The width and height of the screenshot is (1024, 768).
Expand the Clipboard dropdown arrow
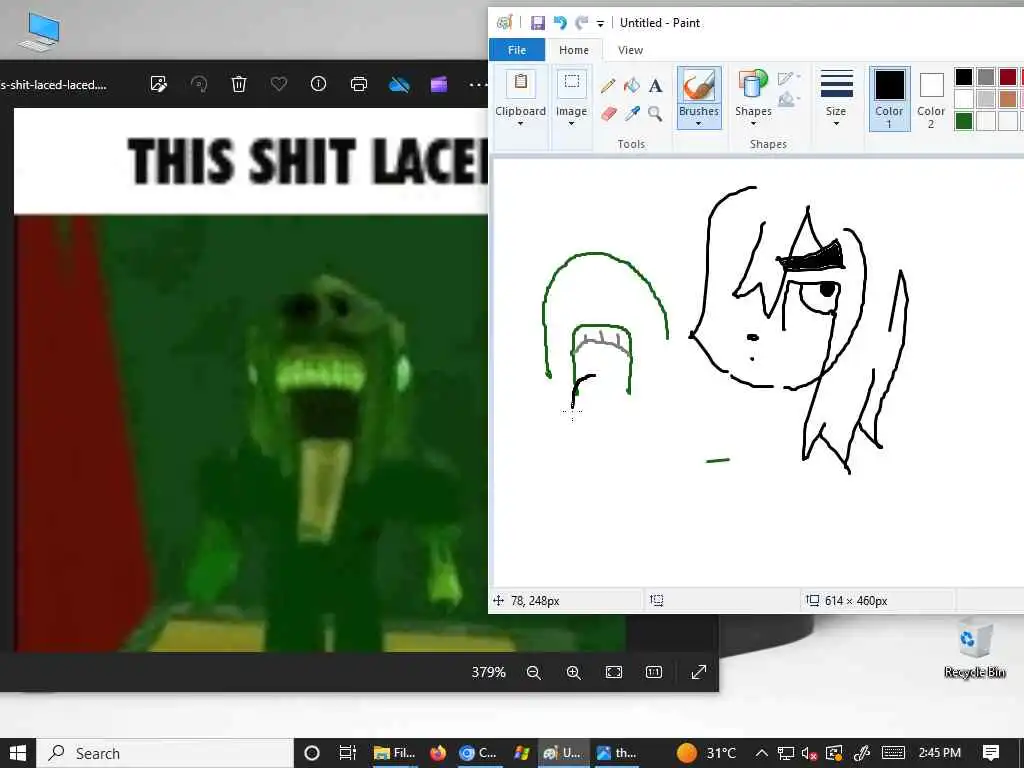coord(520,123)
